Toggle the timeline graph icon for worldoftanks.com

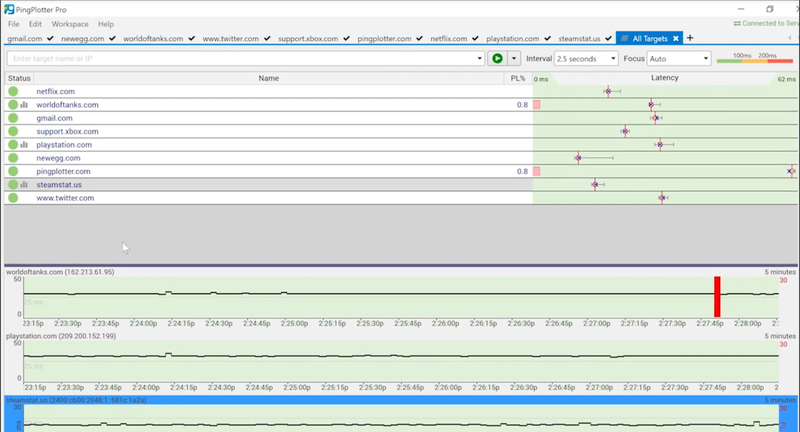24,105
